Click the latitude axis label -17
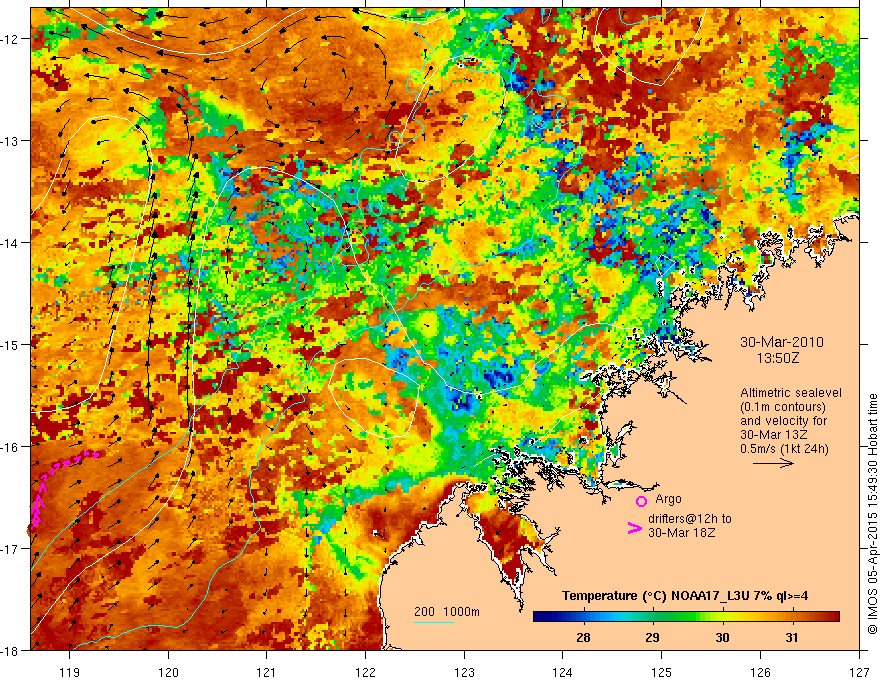The width and height of the screenshot is (880, 680). (10, 549)
